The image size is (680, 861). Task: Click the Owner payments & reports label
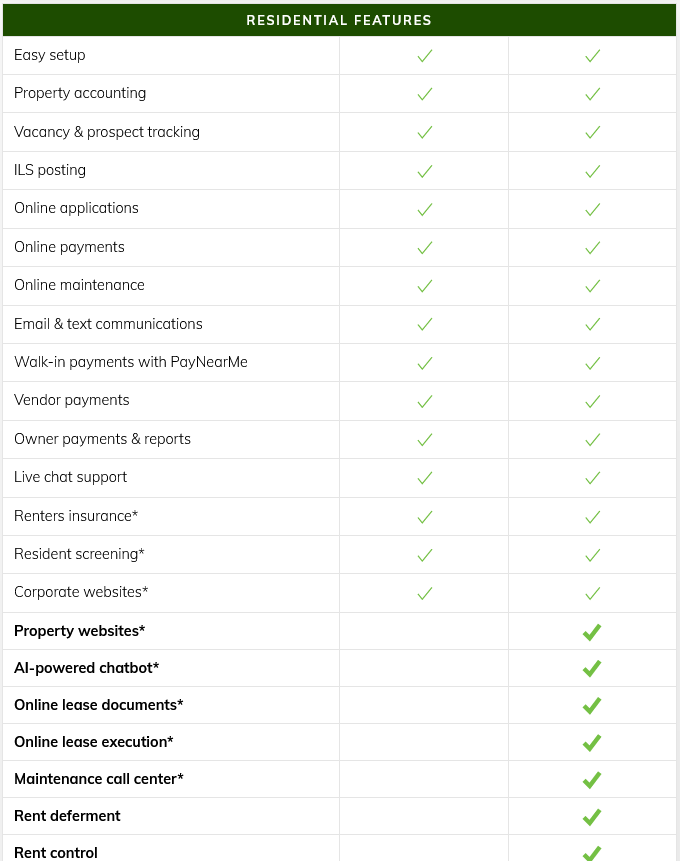tap(103, 439)
